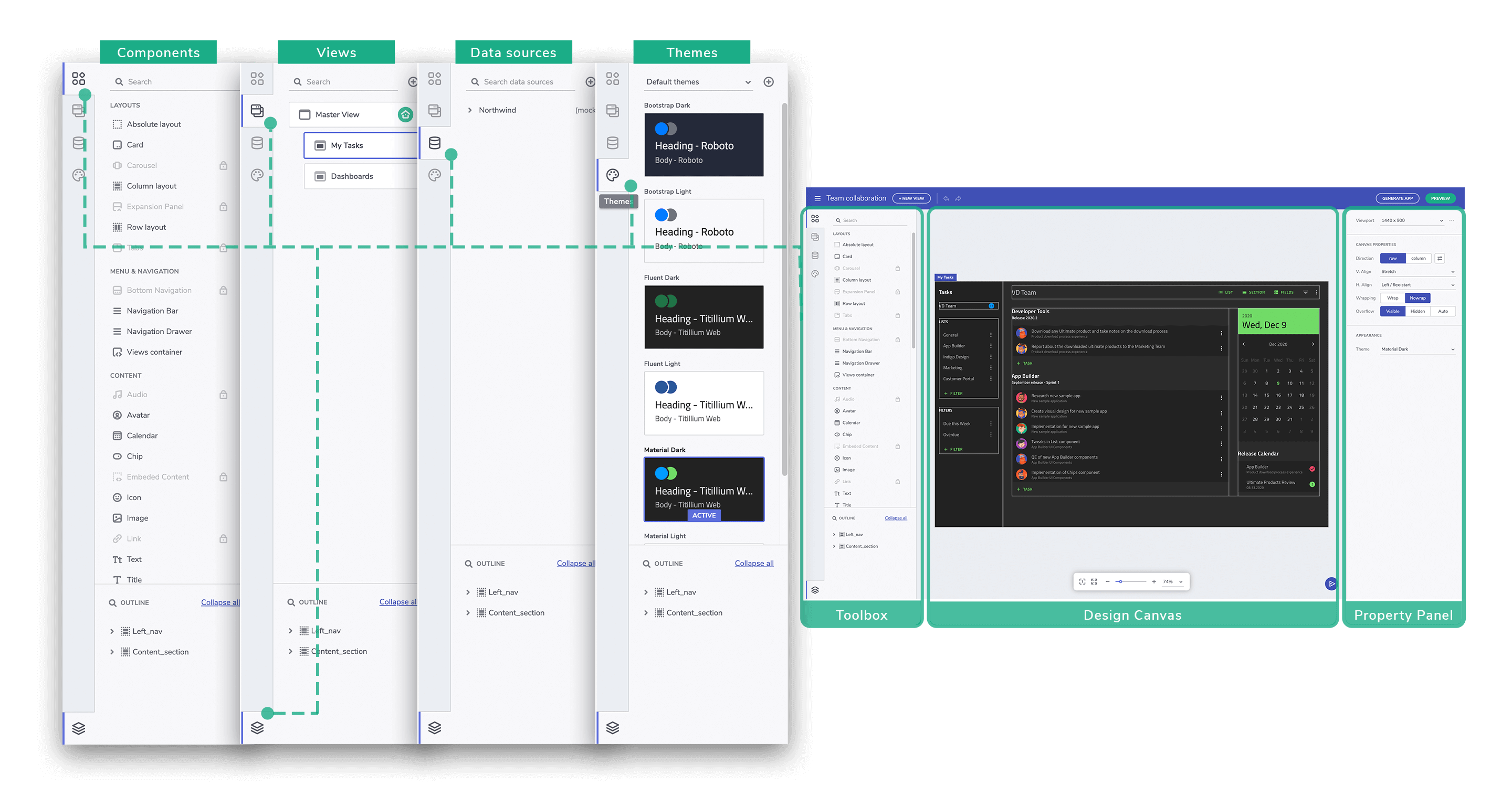Set Overflow to Hidden in canvas properties
1512x785 pixels.
[x=1417, y=311]
